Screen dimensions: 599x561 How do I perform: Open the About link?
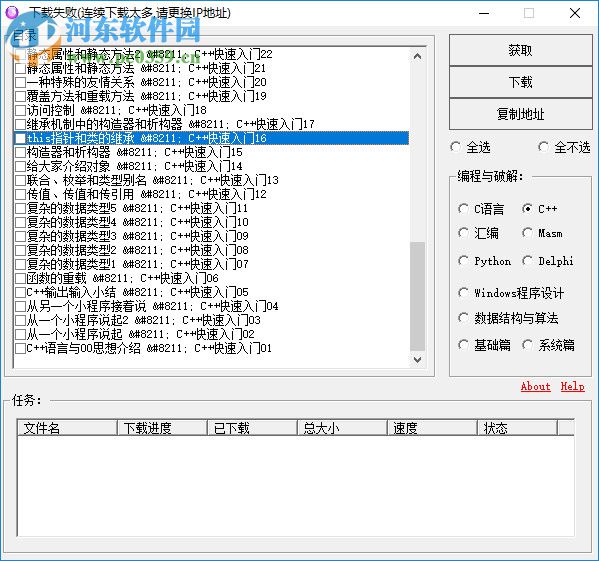pyautogui.click(x=535, y=386)
